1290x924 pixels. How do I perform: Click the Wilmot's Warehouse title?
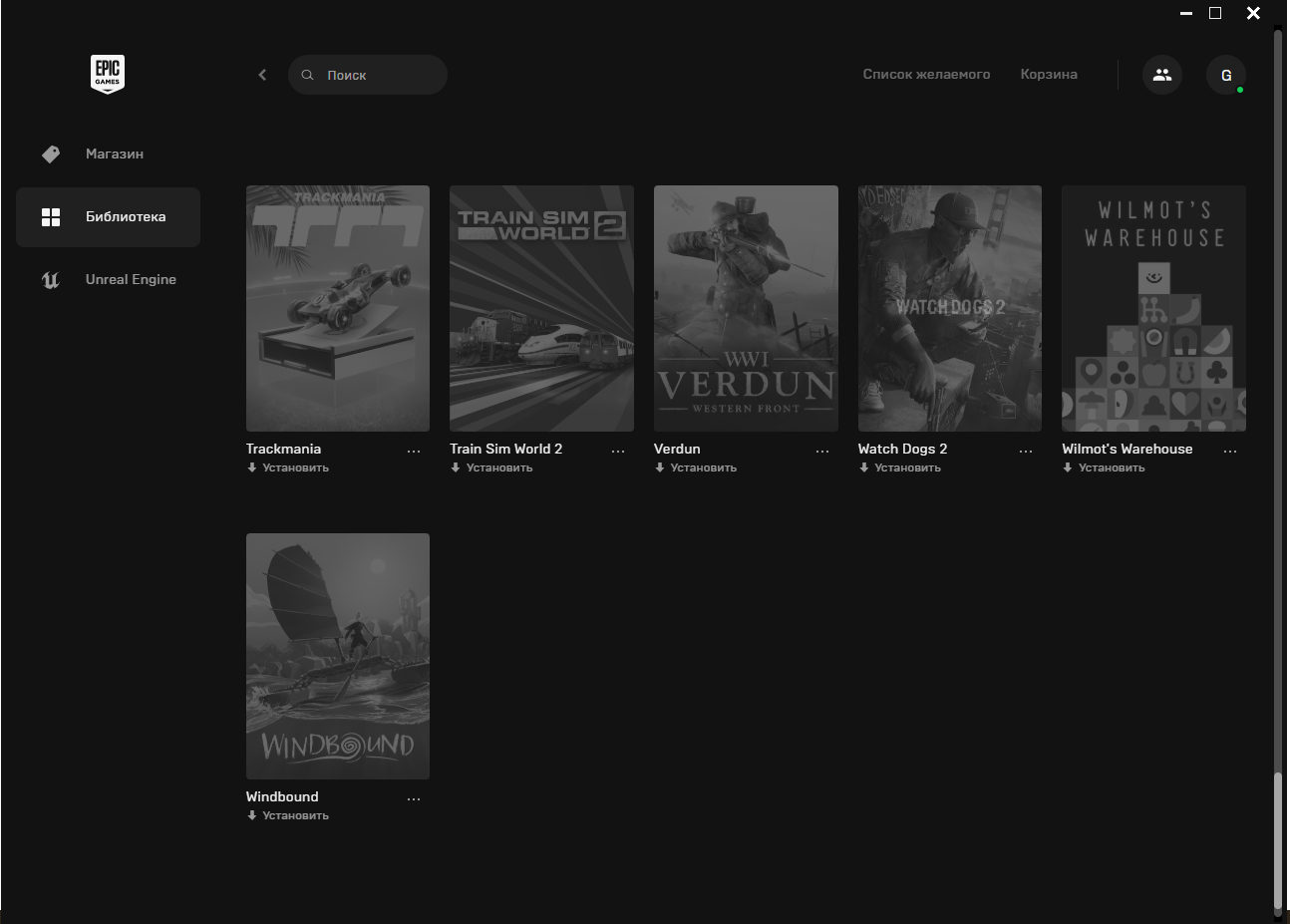(x=1128, y=449)
